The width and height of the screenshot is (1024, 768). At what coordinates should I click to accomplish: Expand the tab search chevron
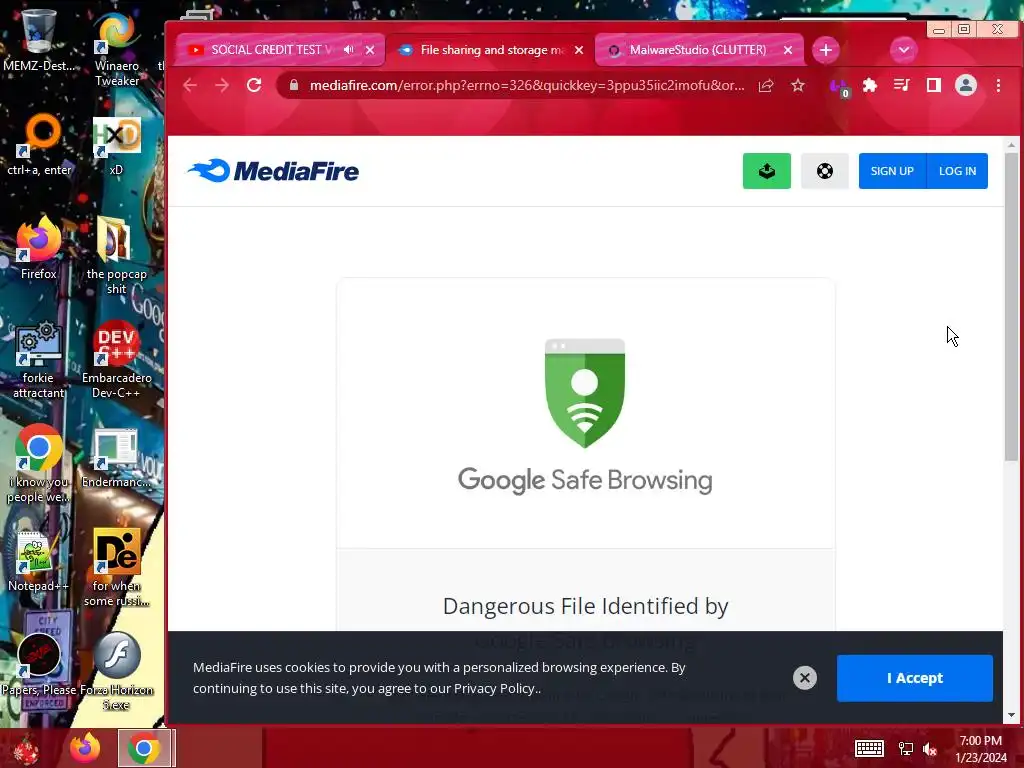(x=904, y=50)
